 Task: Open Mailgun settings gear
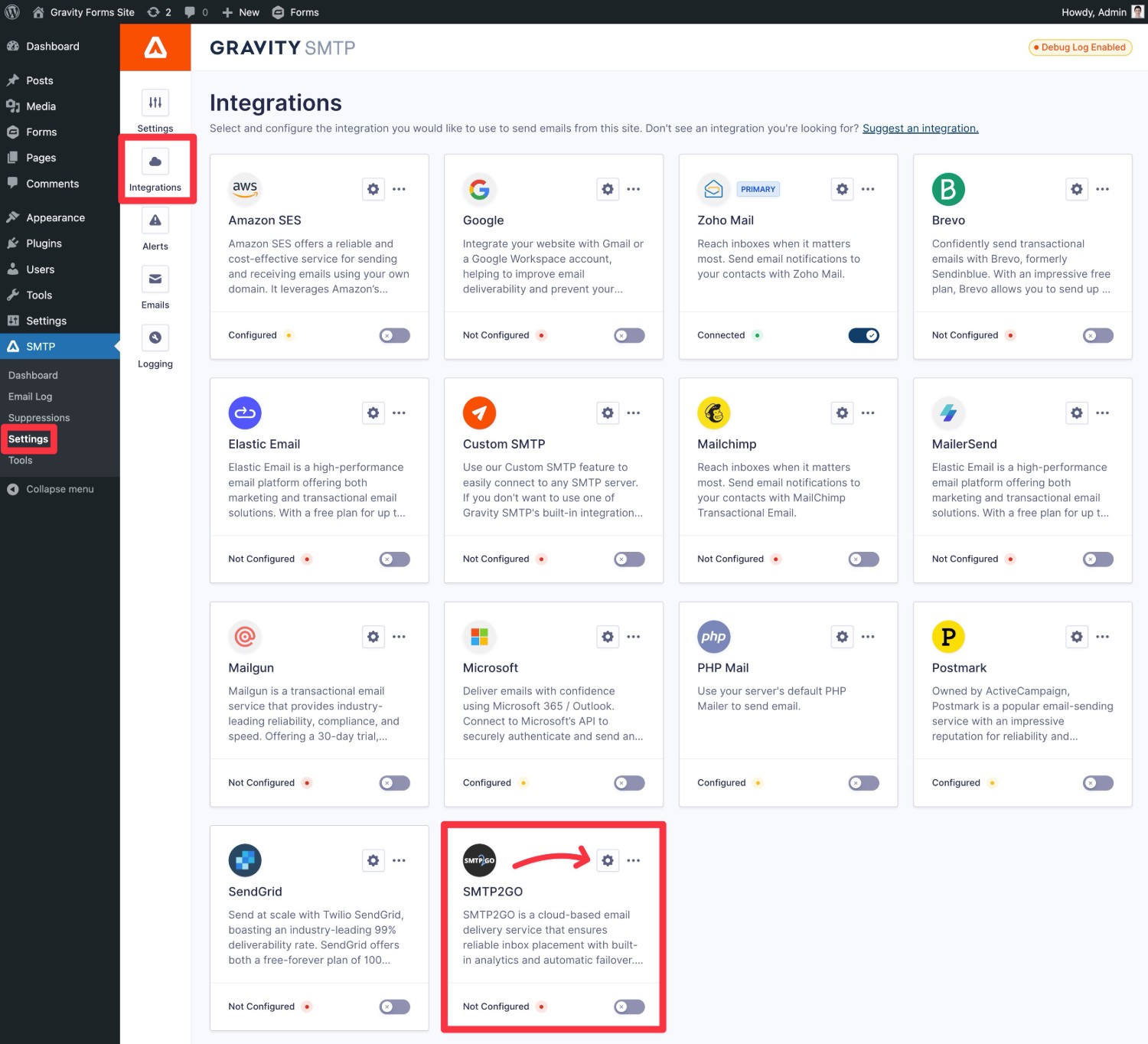coord(373,637)
